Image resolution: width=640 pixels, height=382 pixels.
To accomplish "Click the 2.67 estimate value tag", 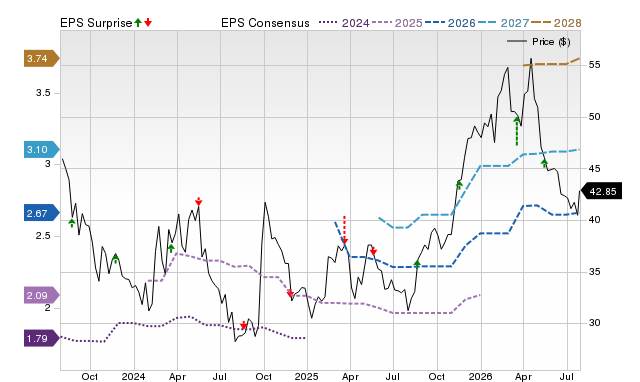I will (x=42, y=213).
